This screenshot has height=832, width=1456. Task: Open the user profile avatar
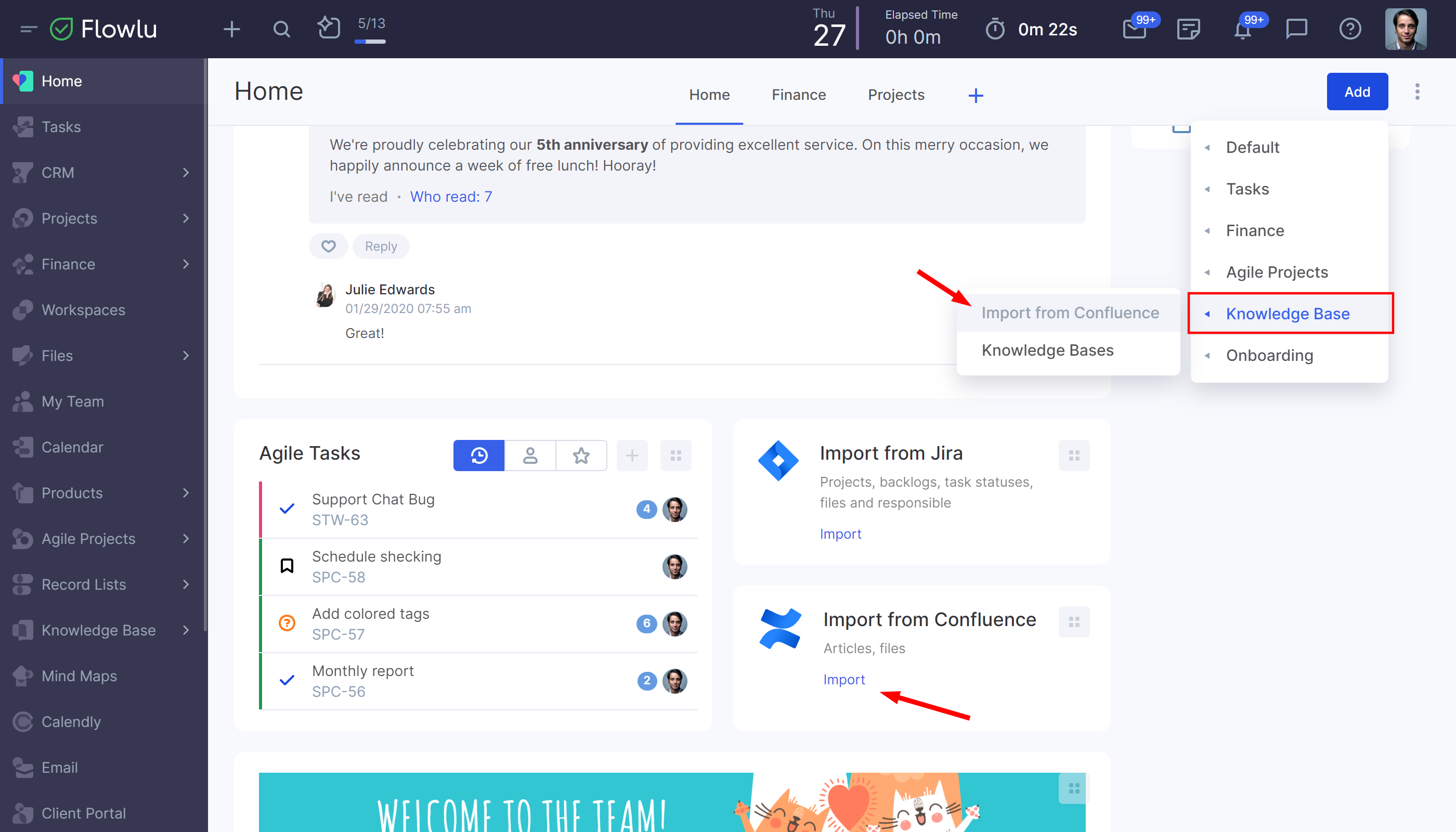pyautogui.click(x=1405, y=29)
